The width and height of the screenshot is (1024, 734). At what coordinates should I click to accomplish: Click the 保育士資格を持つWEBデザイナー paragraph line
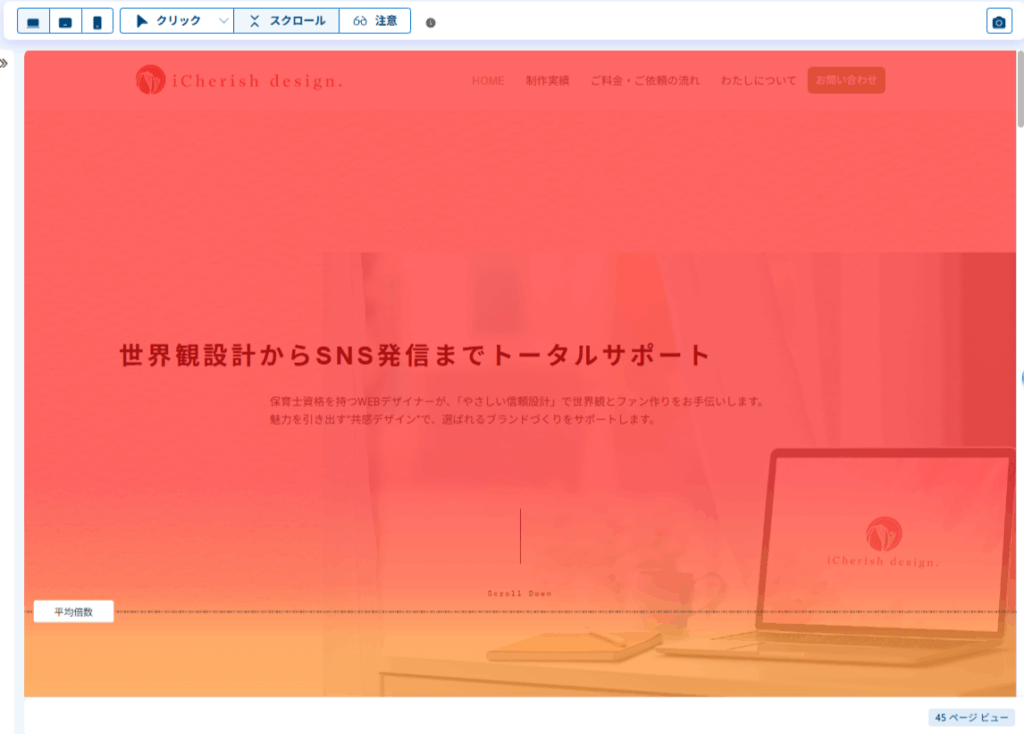(x=517, y=402)
